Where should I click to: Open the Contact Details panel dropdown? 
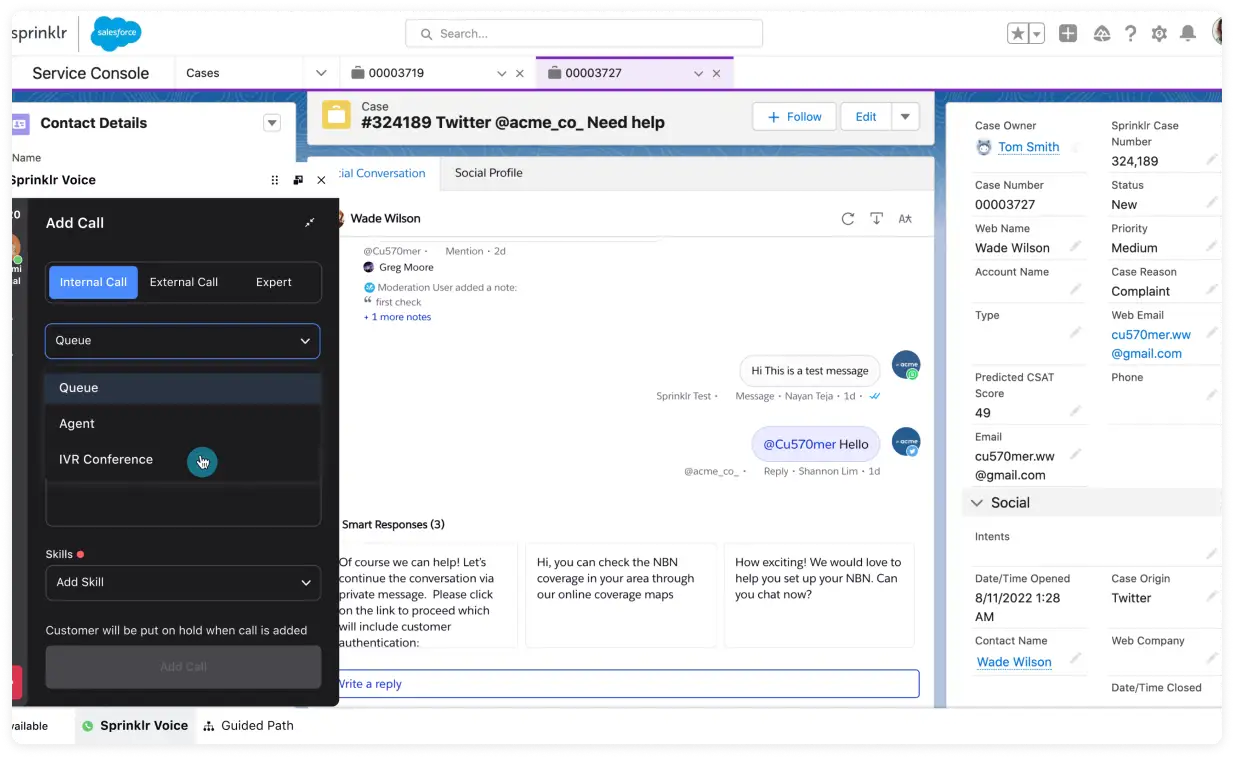271,123
